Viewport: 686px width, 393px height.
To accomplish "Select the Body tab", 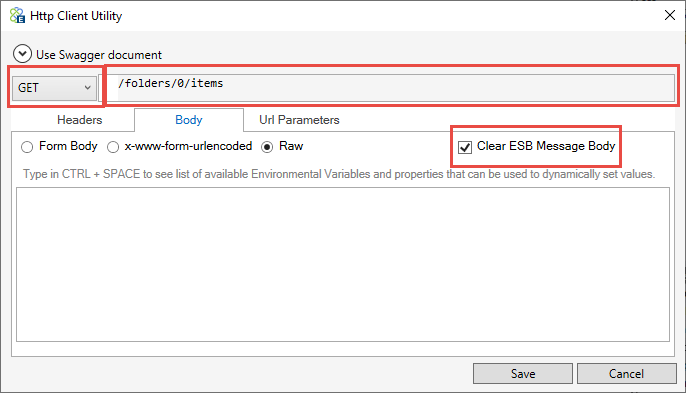I will (189, 120).
